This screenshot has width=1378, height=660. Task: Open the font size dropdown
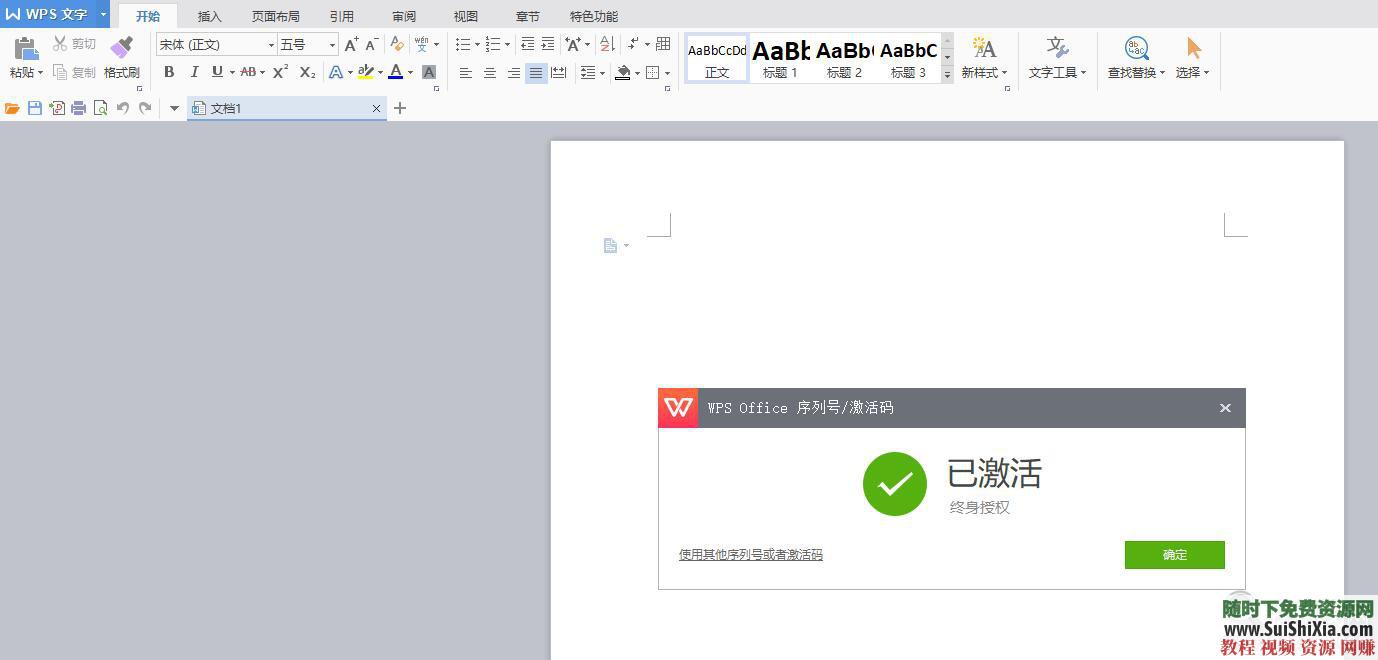332,44
